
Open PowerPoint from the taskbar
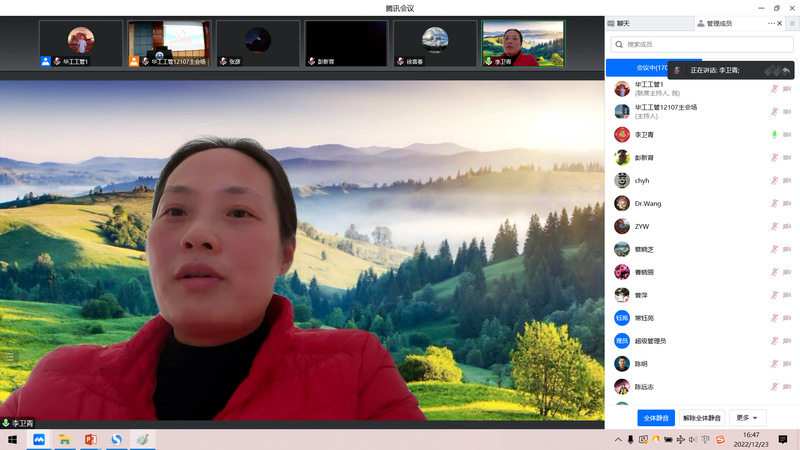pos(90,440)
